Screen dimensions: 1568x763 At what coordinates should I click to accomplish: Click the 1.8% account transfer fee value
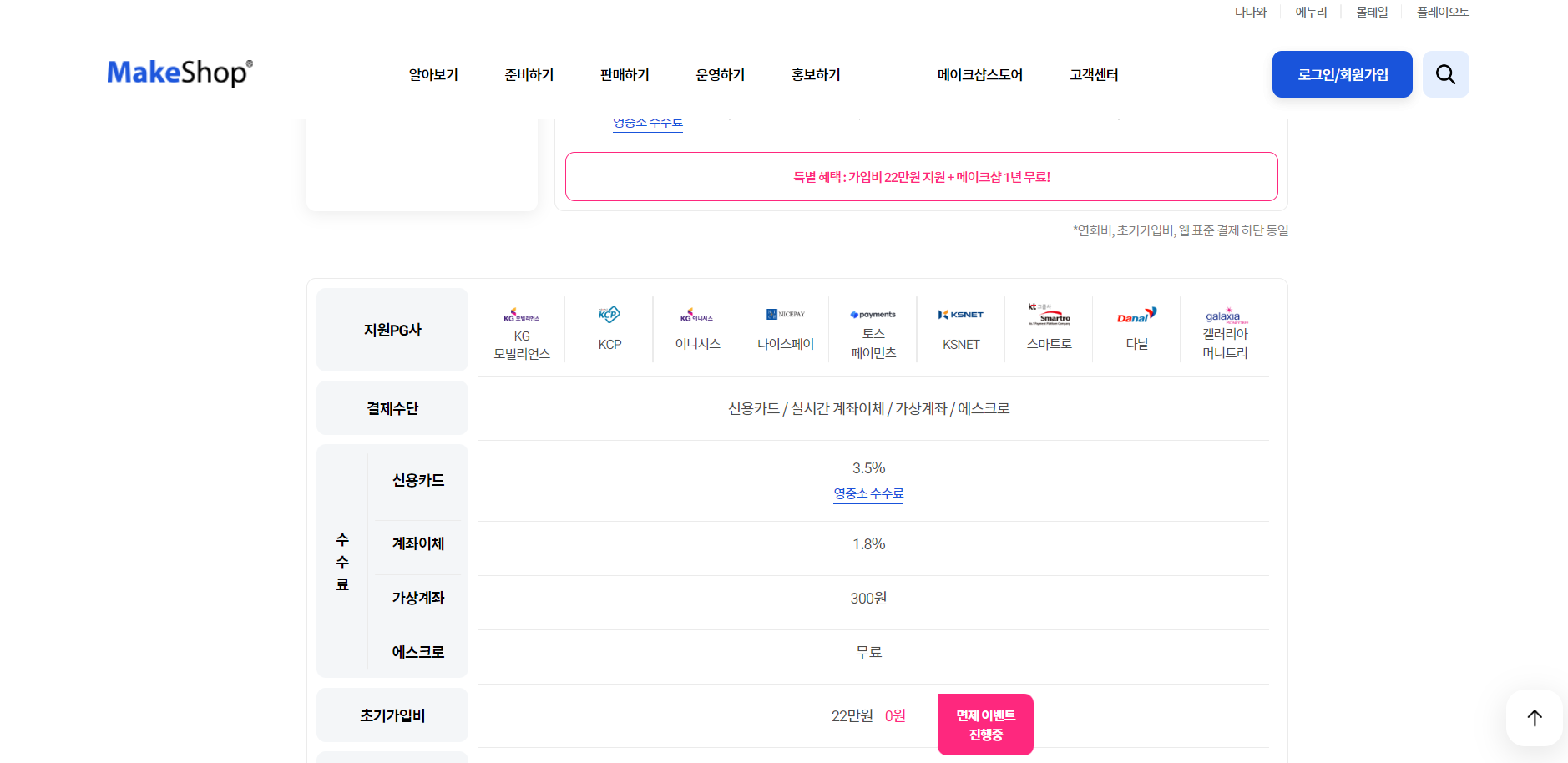coord(868,544)
